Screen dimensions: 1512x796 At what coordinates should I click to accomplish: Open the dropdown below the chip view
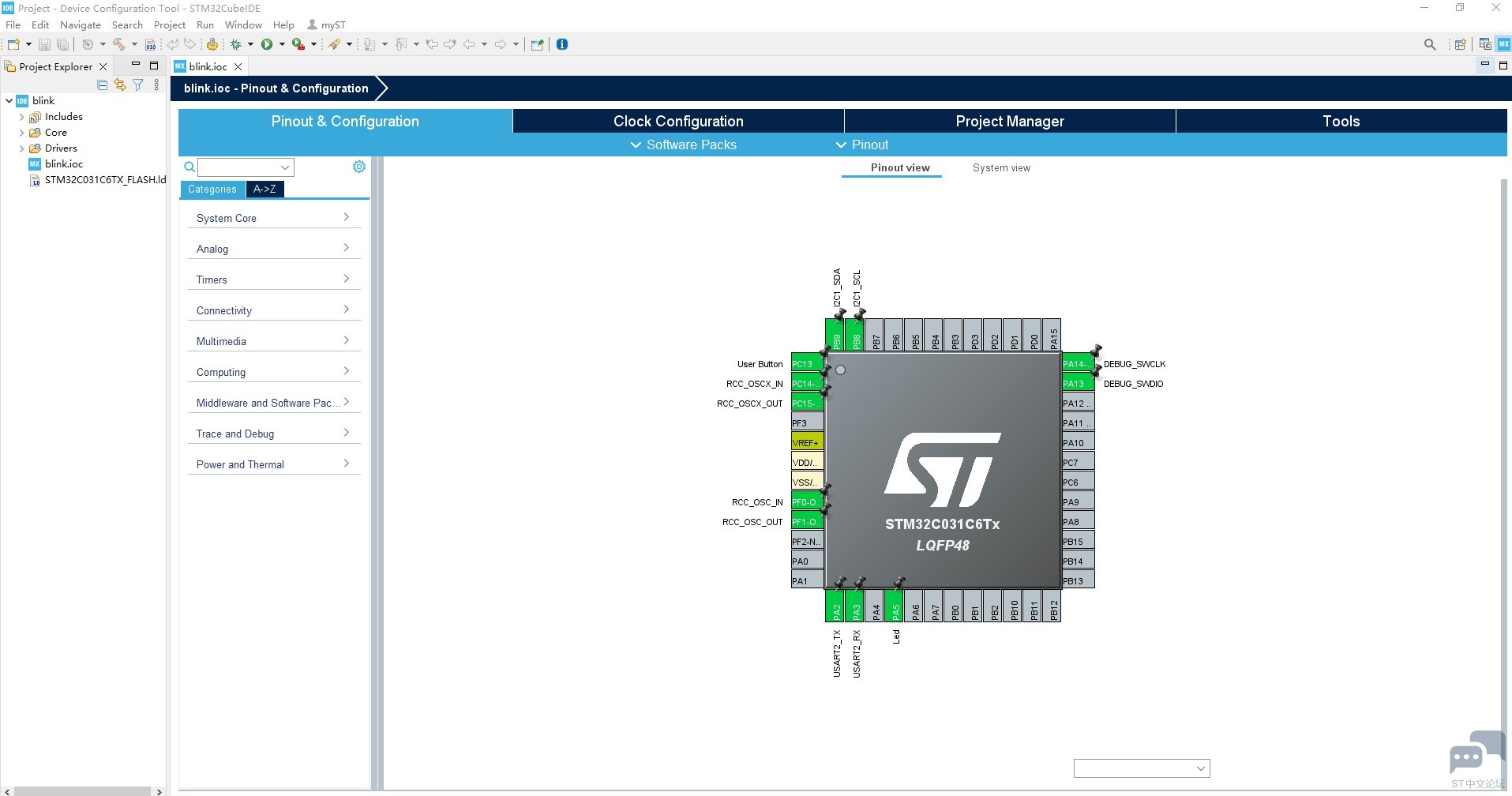[1142, 768]
